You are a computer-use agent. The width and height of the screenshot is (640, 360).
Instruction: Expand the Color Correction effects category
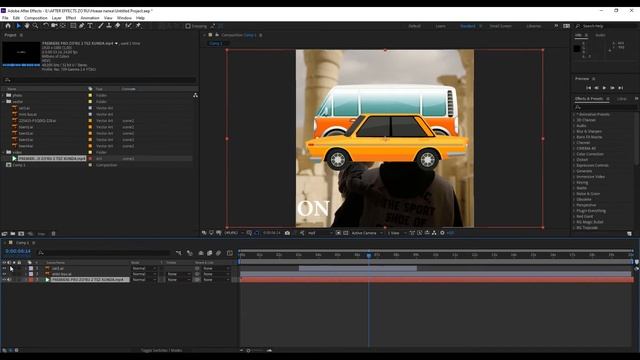point(574,154)
